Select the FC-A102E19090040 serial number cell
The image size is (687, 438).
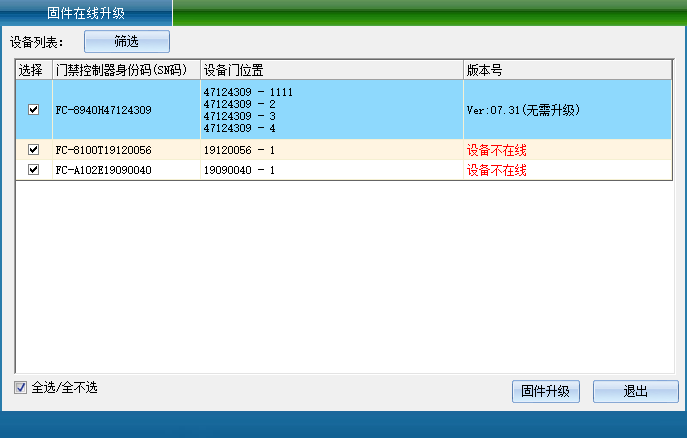[104, 170]
